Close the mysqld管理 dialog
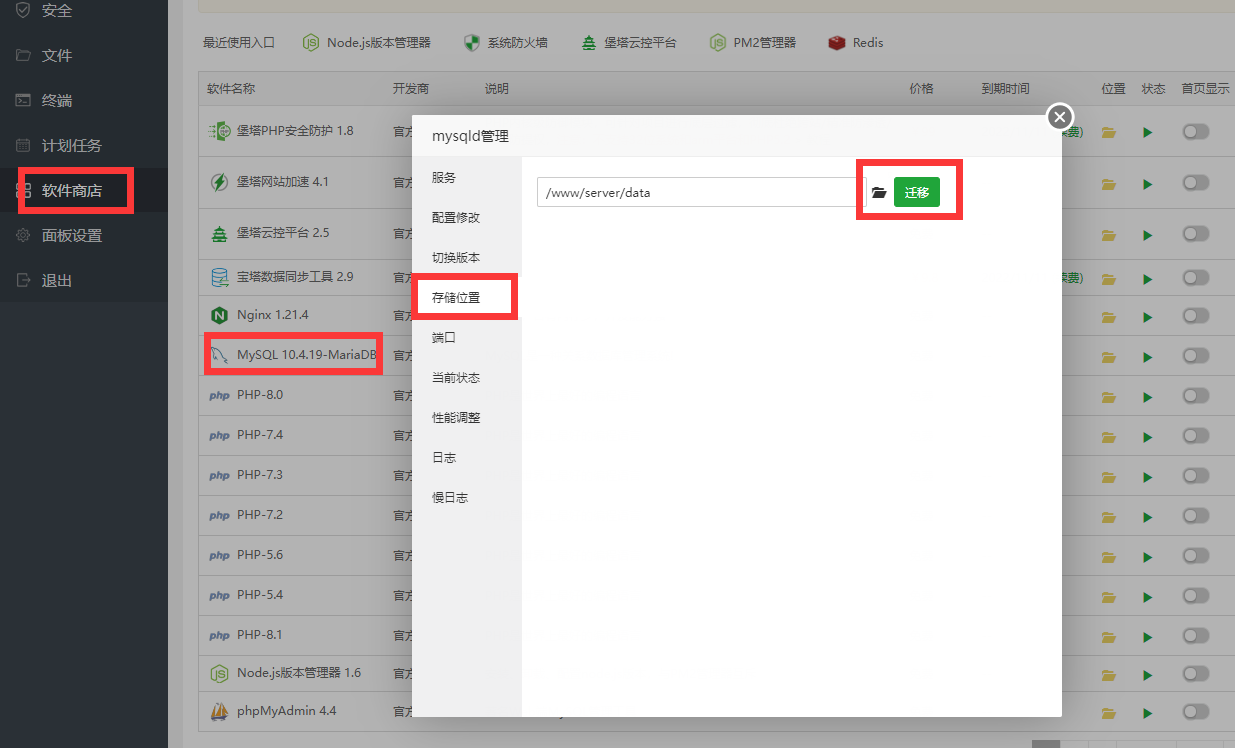The image size is (1235, 748). click(x=1060, y=117)
